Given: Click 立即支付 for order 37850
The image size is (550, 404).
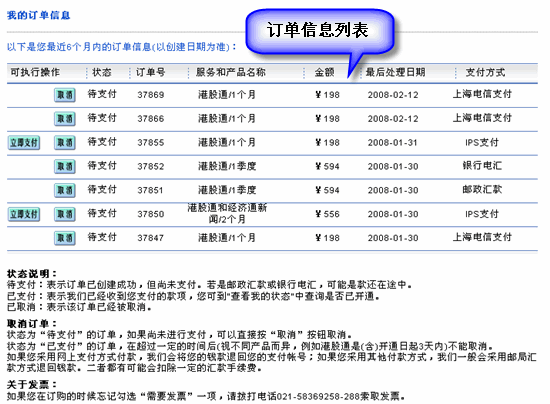Looking at the screenshot, I should pos(24,214).
